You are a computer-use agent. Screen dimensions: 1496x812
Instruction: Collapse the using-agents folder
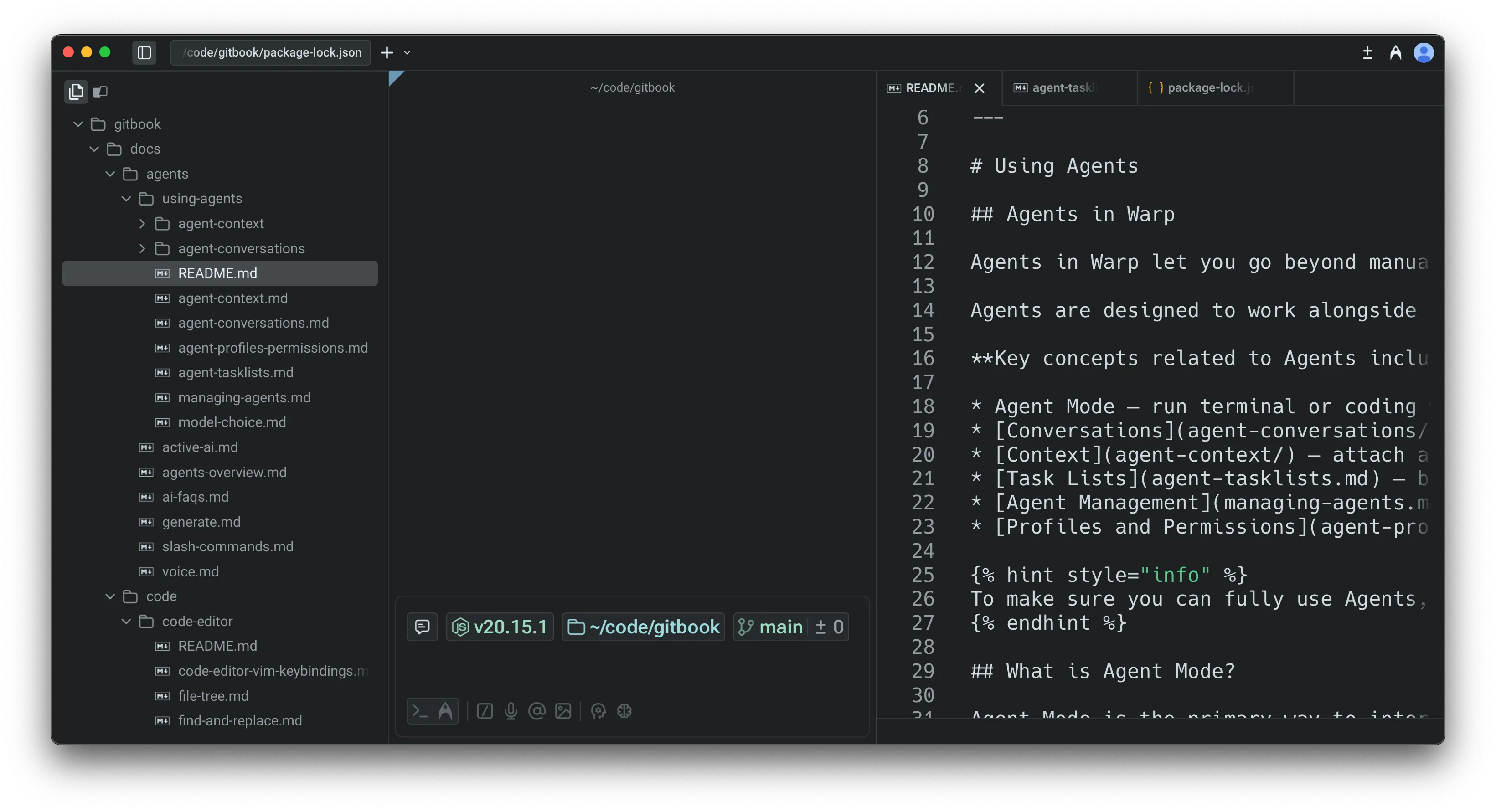click(126, 199)
